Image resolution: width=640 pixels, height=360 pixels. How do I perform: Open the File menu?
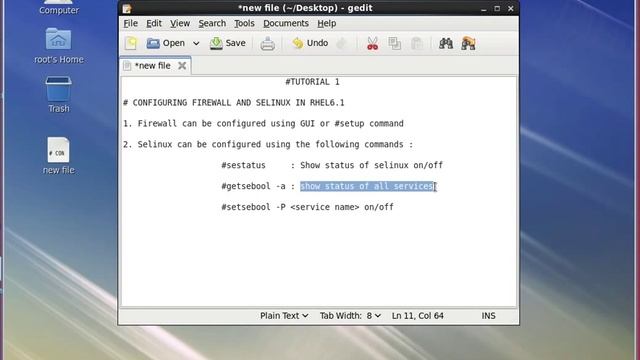point(131,23)
